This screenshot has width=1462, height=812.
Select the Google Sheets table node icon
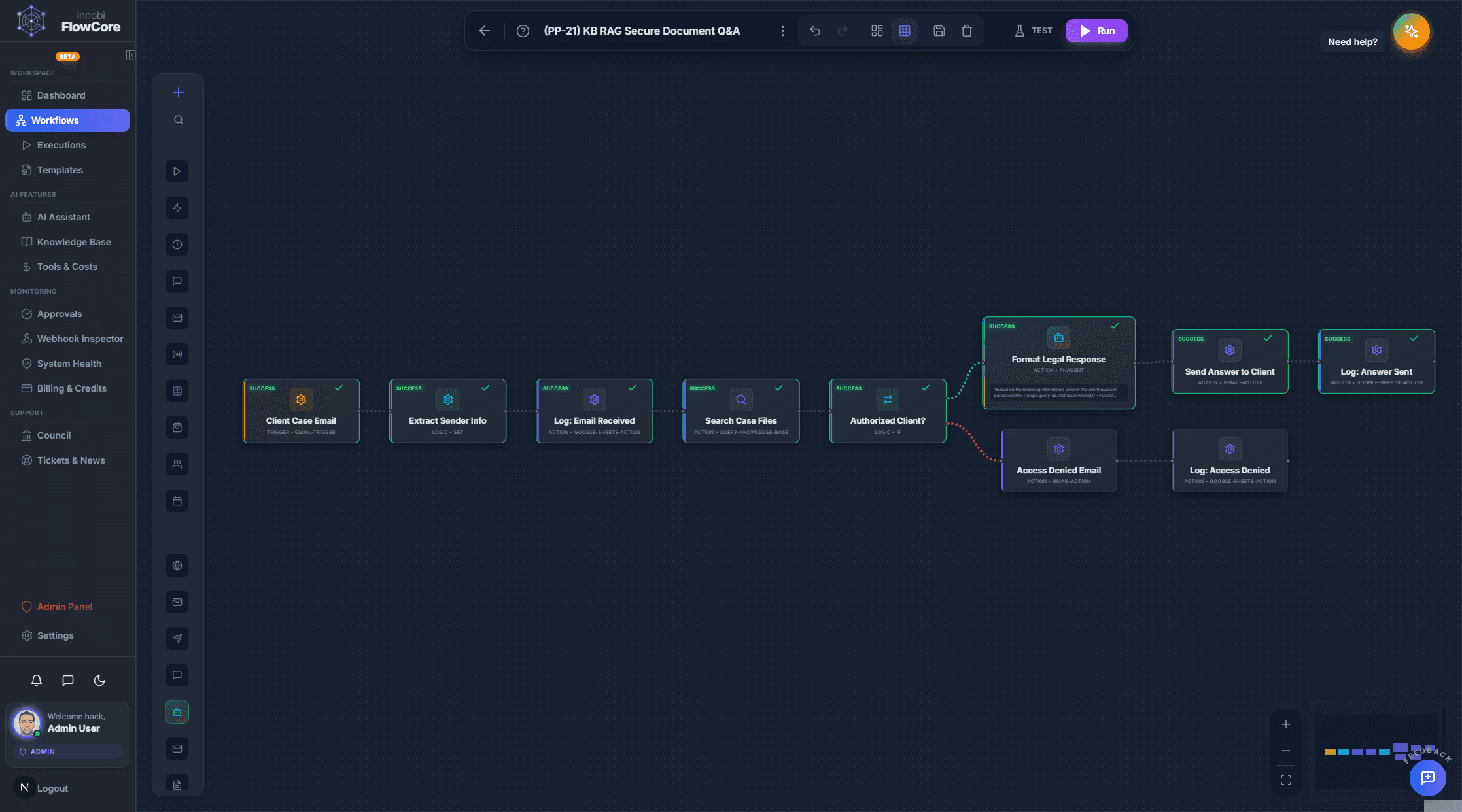177,390
